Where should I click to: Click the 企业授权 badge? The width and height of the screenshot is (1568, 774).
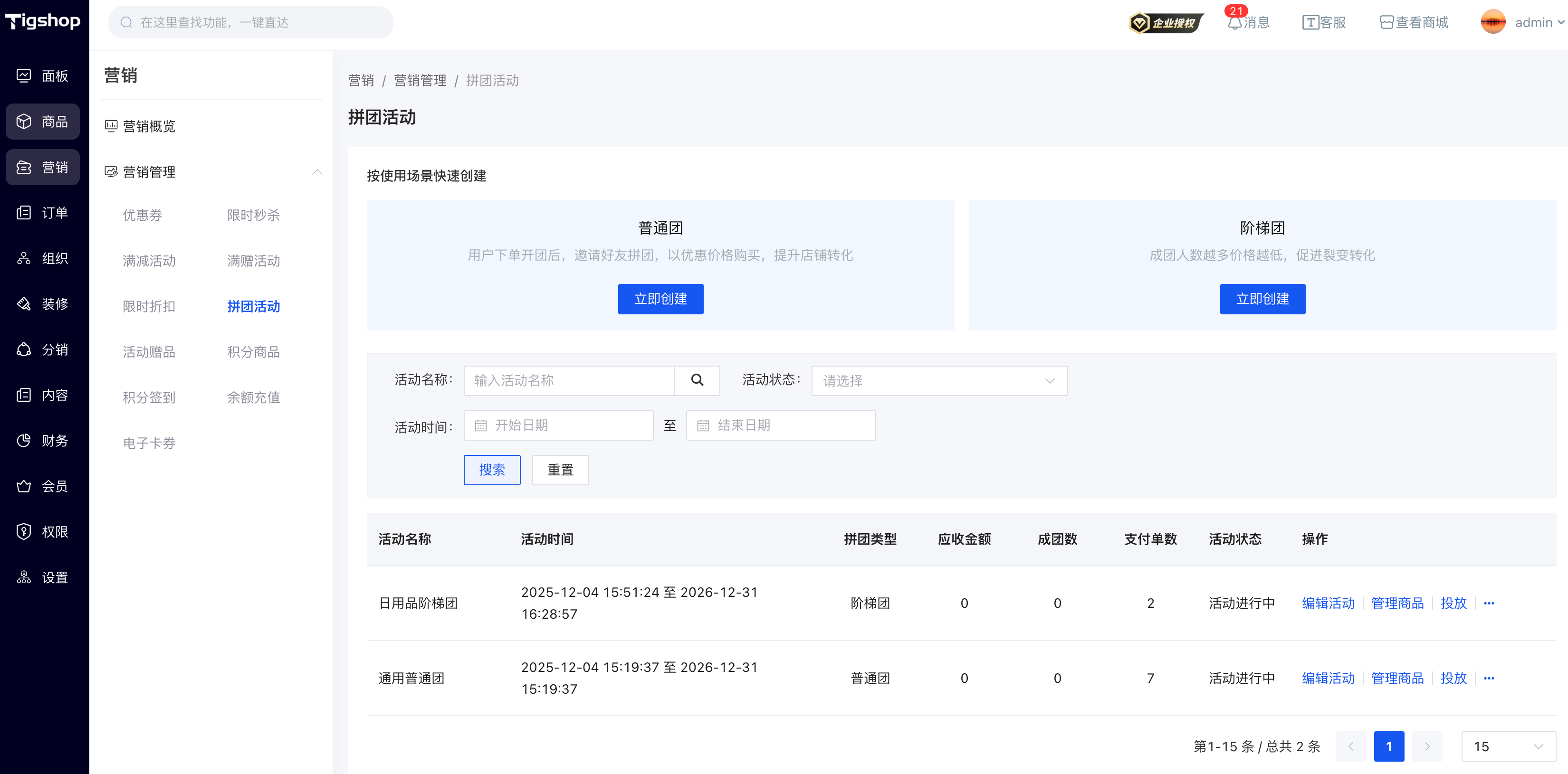[1166, 23]
